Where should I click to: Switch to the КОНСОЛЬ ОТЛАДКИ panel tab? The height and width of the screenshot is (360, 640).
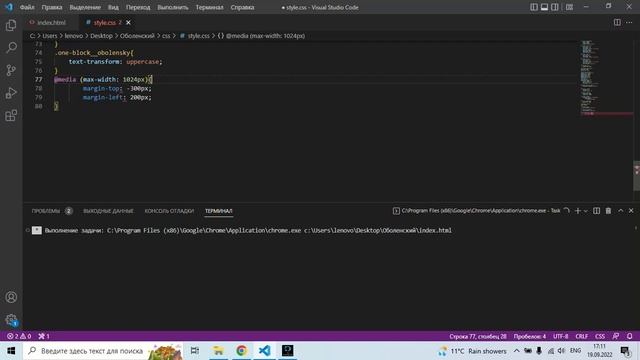pyautogui.click(x=169, y=211)
